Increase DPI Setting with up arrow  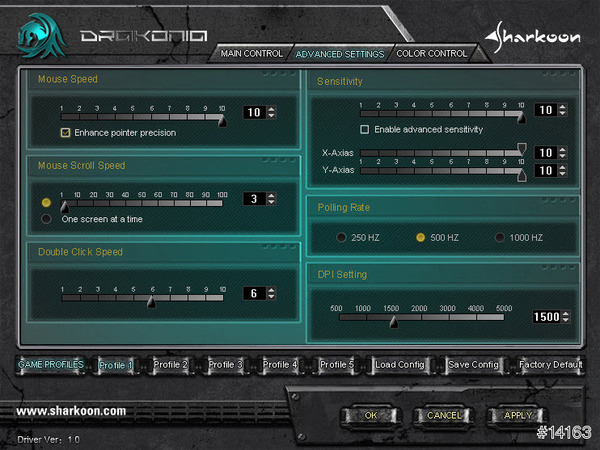[566, 313]
